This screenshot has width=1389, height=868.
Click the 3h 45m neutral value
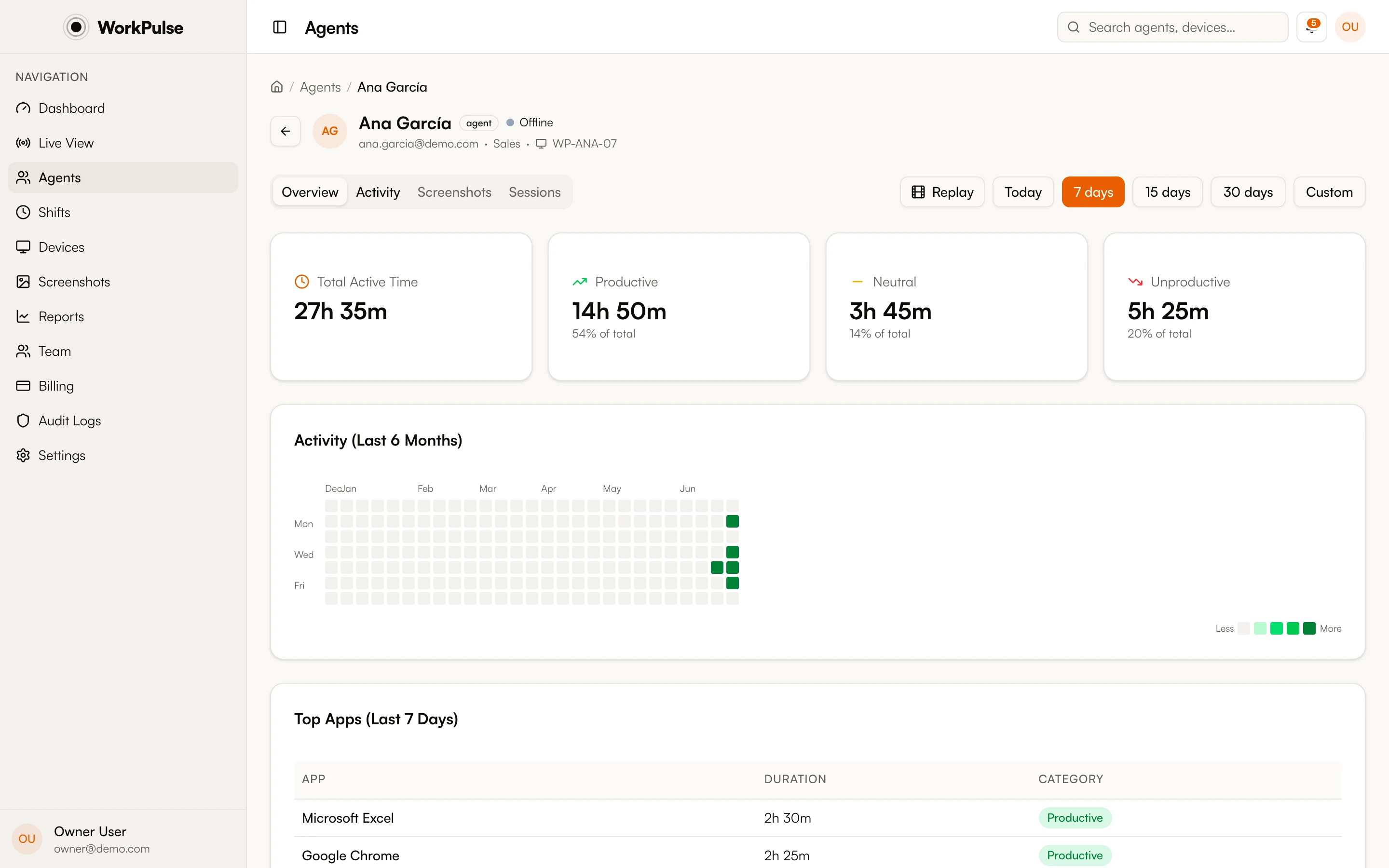point(891,311)
